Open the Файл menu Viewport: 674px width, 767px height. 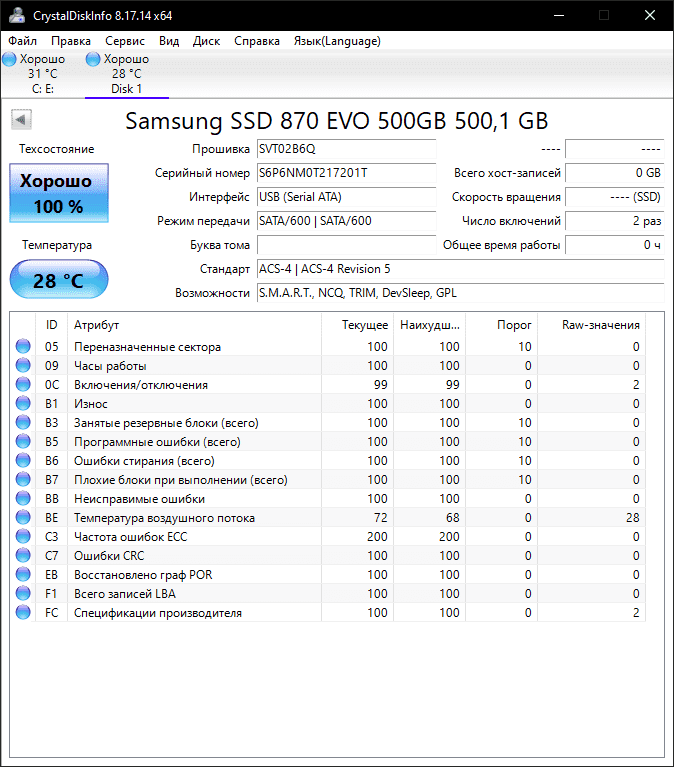click(x=22, y=41)
